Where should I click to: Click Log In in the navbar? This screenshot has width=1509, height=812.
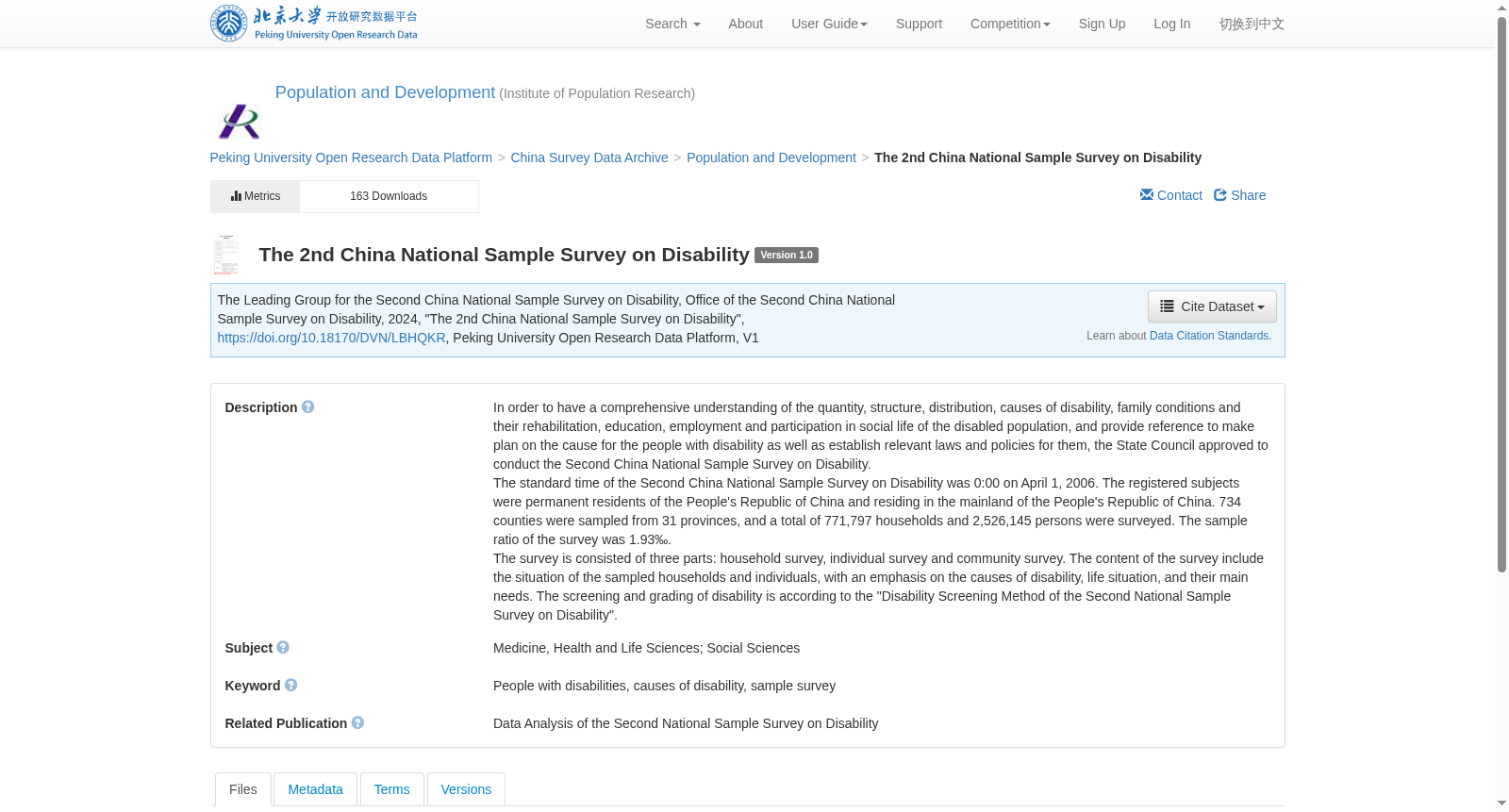coord(1172,24)
